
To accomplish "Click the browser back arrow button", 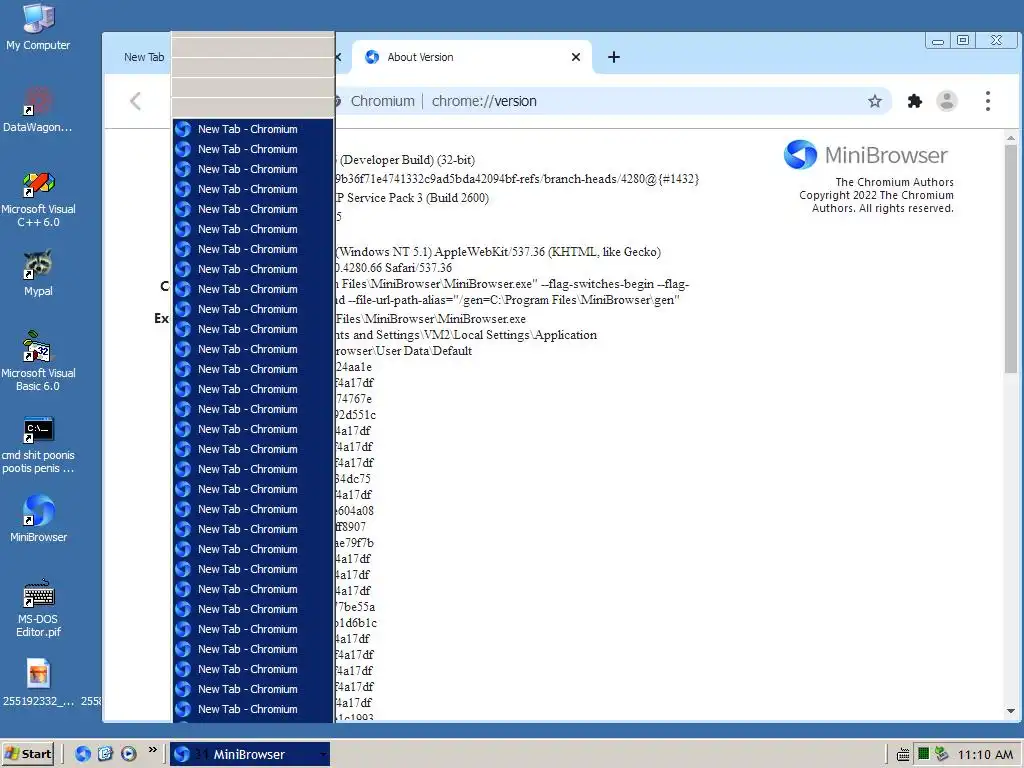I will 135,101.
